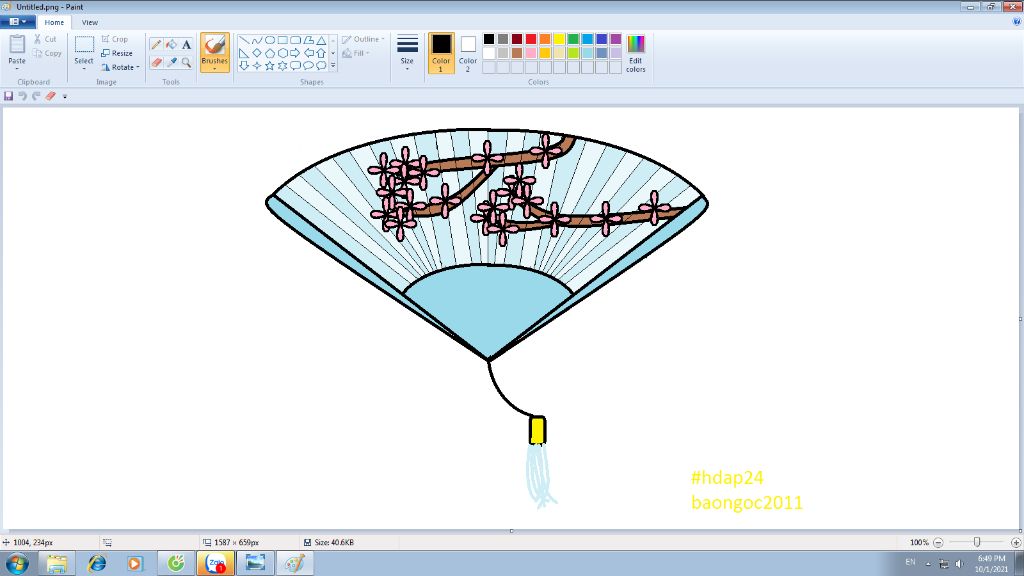This screenshot has width=1024, height=576.
Task: Switch to the Home ribbon tab
Action: click(54, 22)
